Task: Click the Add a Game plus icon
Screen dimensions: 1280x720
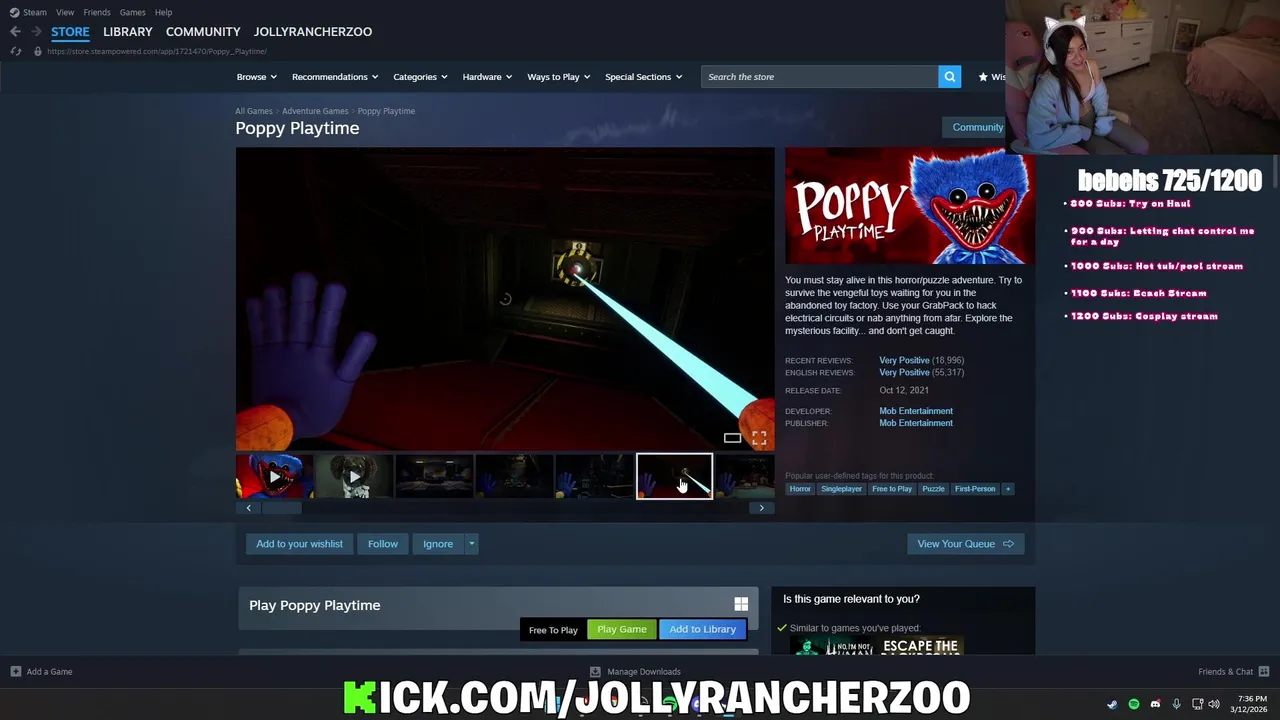Action: coord(16,672)
